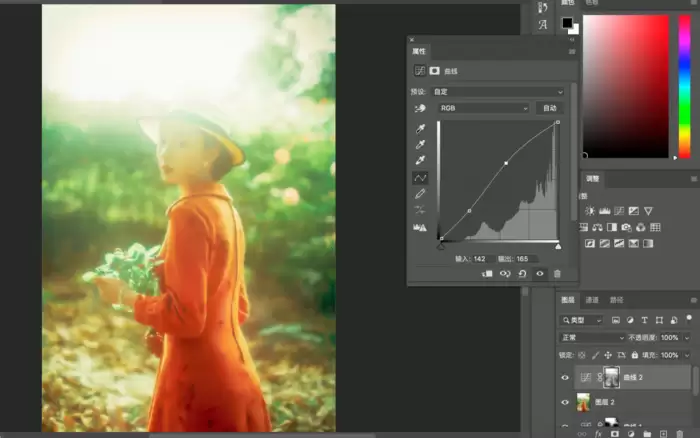
Task: Click the 自动 auto button in Curves
Action: coord(550,108)
